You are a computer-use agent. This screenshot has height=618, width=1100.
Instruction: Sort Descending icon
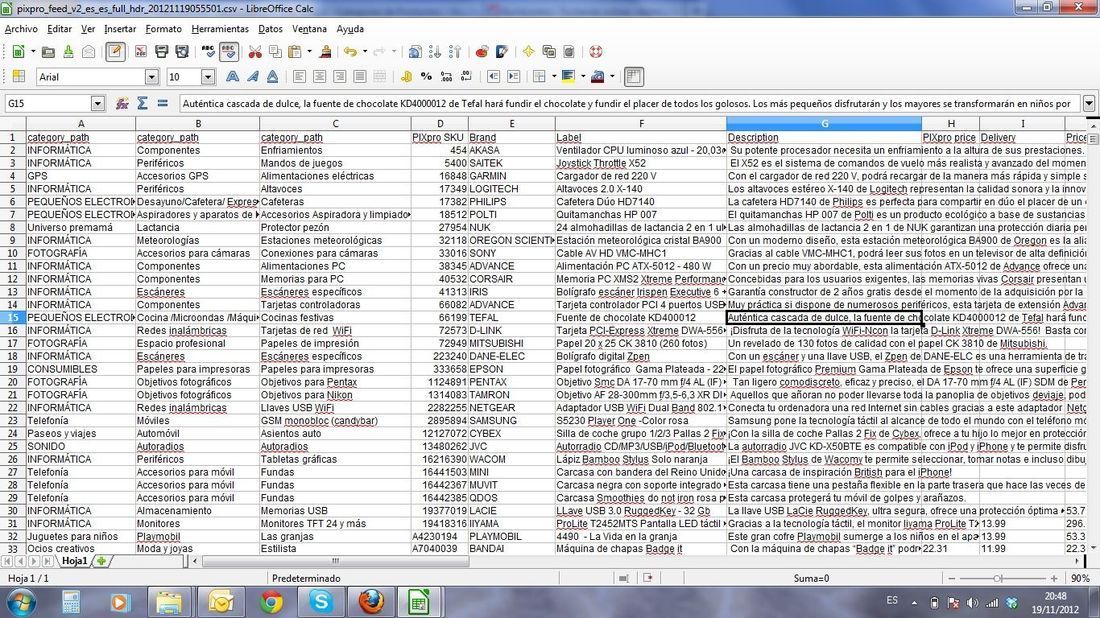tap(455, 51)
